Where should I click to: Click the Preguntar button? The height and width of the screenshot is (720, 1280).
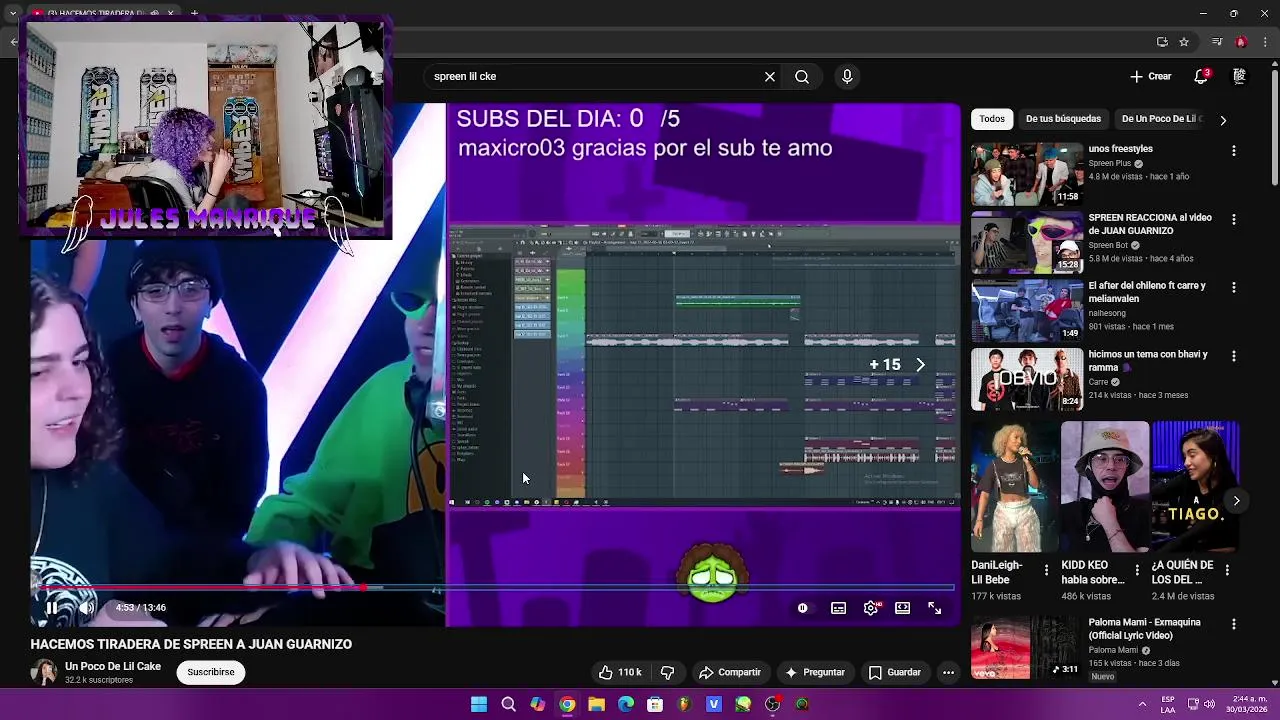[815, 672]
